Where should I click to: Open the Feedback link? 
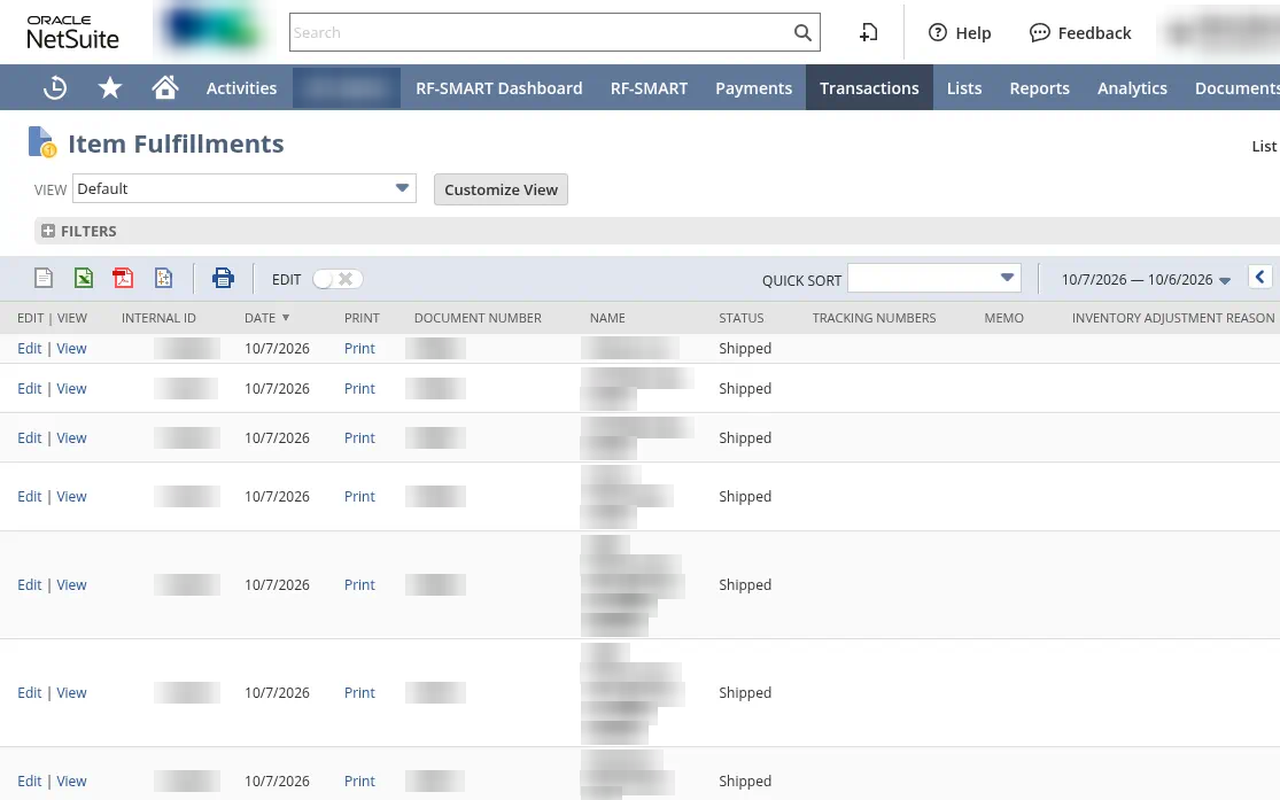tap(1080, 33)
